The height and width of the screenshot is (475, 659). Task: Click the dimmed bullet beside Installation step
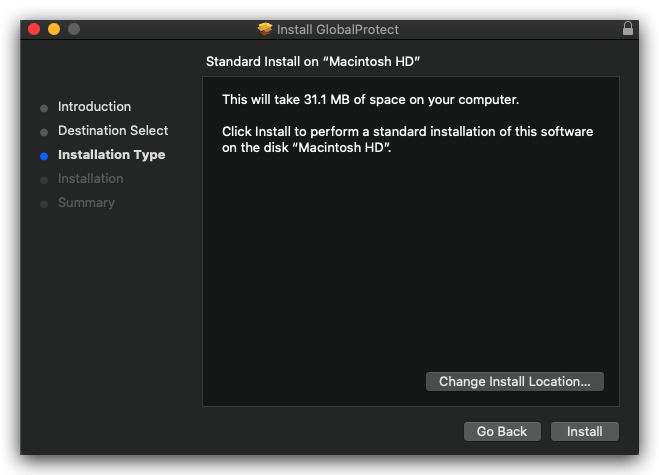[44, 180]
